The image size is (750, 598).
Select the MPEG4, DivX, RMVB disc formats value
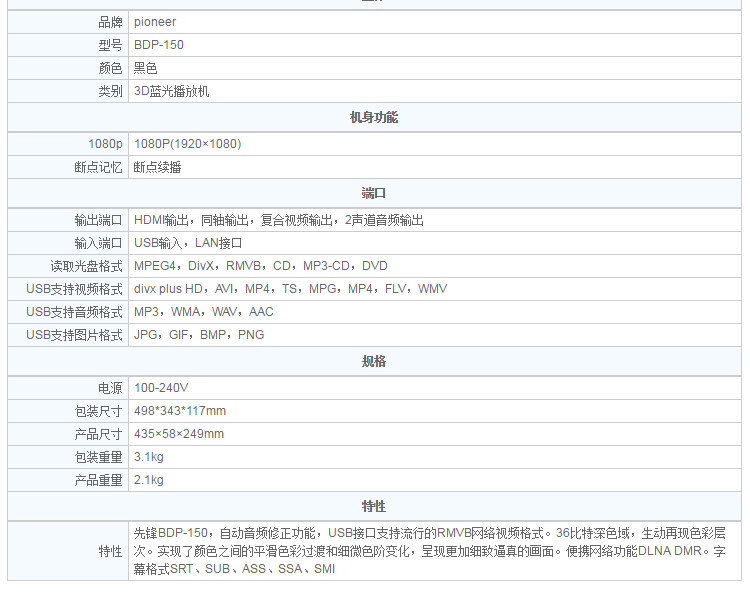pos(261,266)
